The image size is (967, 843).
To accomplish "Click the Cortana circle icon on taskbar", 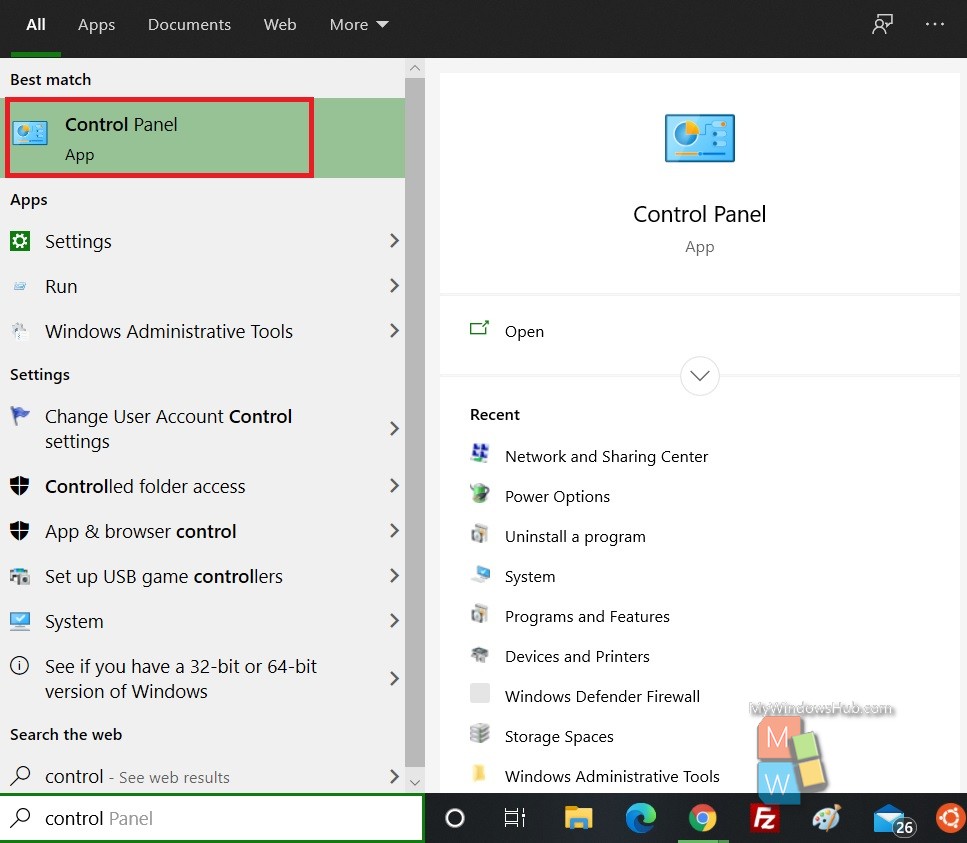I will [455, 818].
